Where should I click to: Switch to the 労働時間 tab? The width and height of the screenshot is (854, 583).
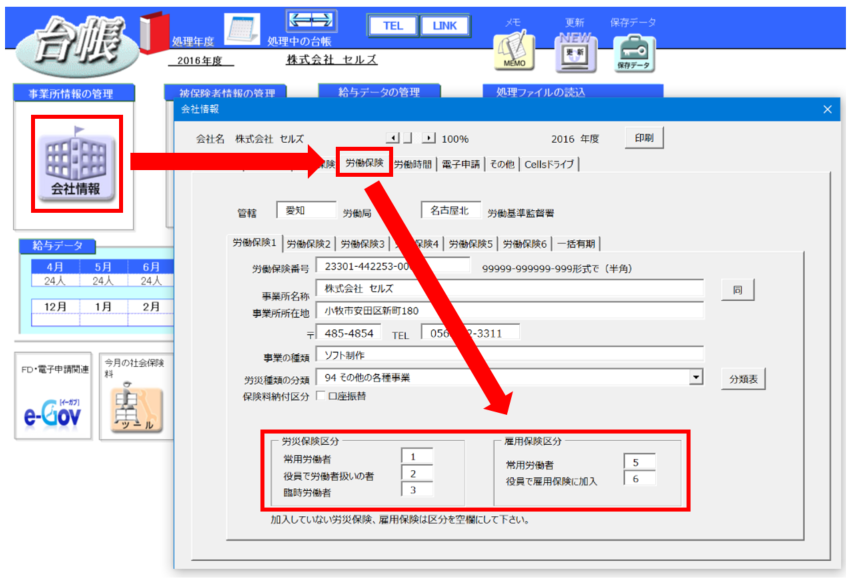(x=413, y=164)
